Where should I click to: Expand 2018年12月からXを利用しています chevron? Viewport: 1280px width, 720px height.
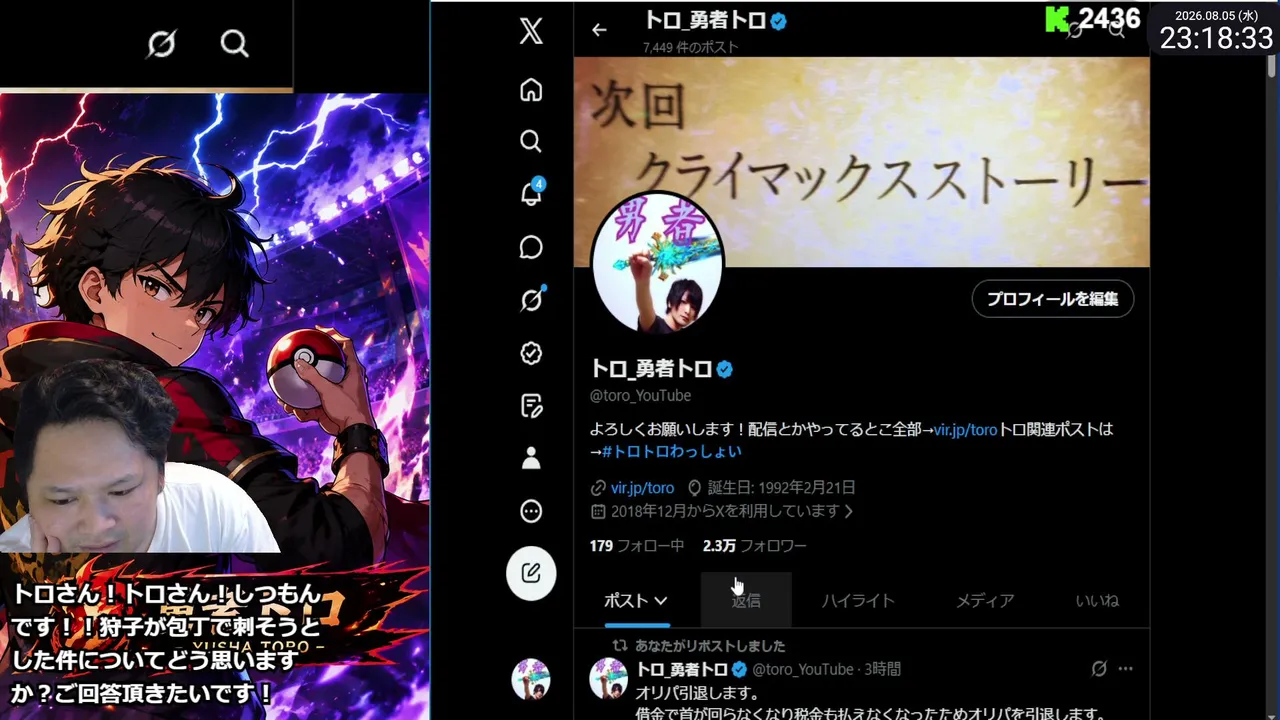(x=849, y=511)
